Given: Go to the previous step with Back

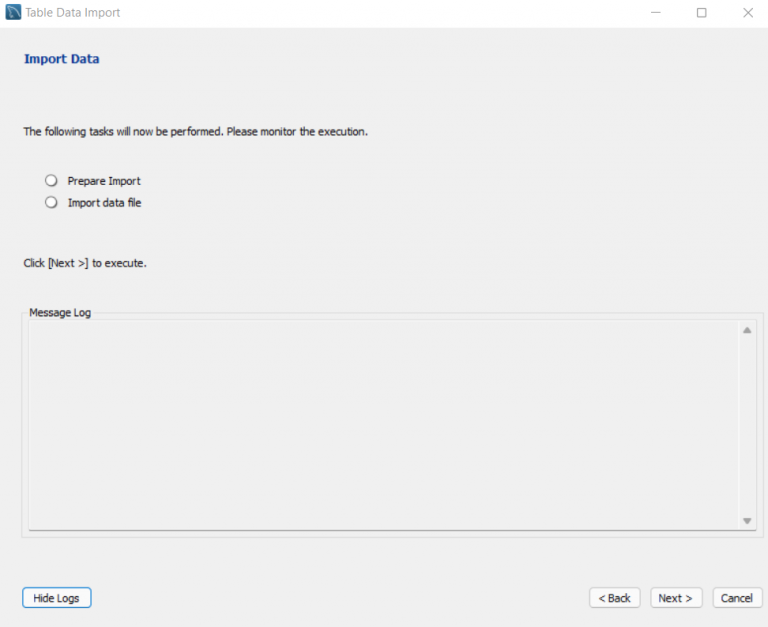Looking at the screenshot, I should click(x=614, y=598).
